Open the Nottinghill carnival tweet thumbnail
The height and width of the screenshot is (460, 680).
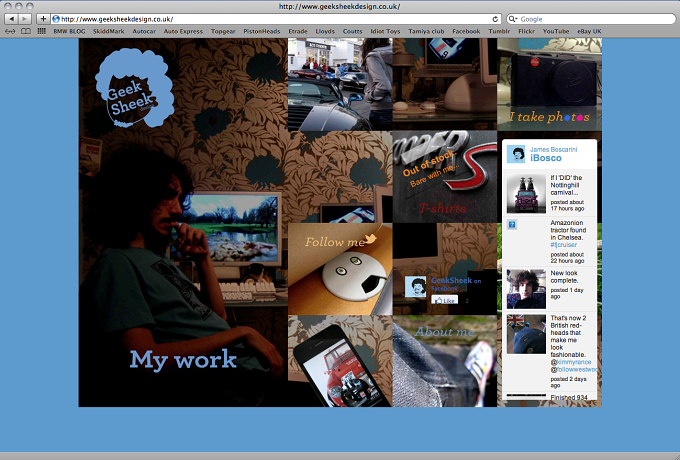coord(526,193)
